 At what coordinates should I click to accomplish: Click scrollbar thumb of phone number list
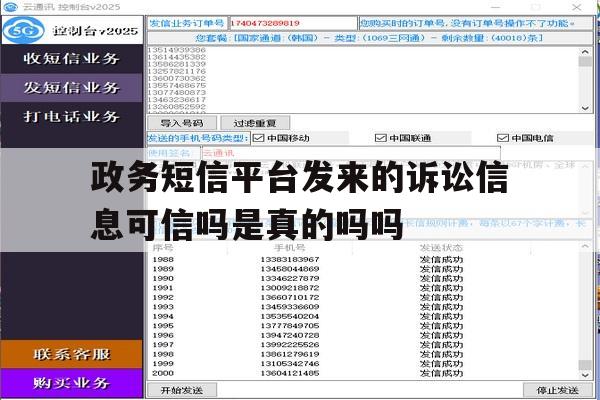[x=585, y=62]
